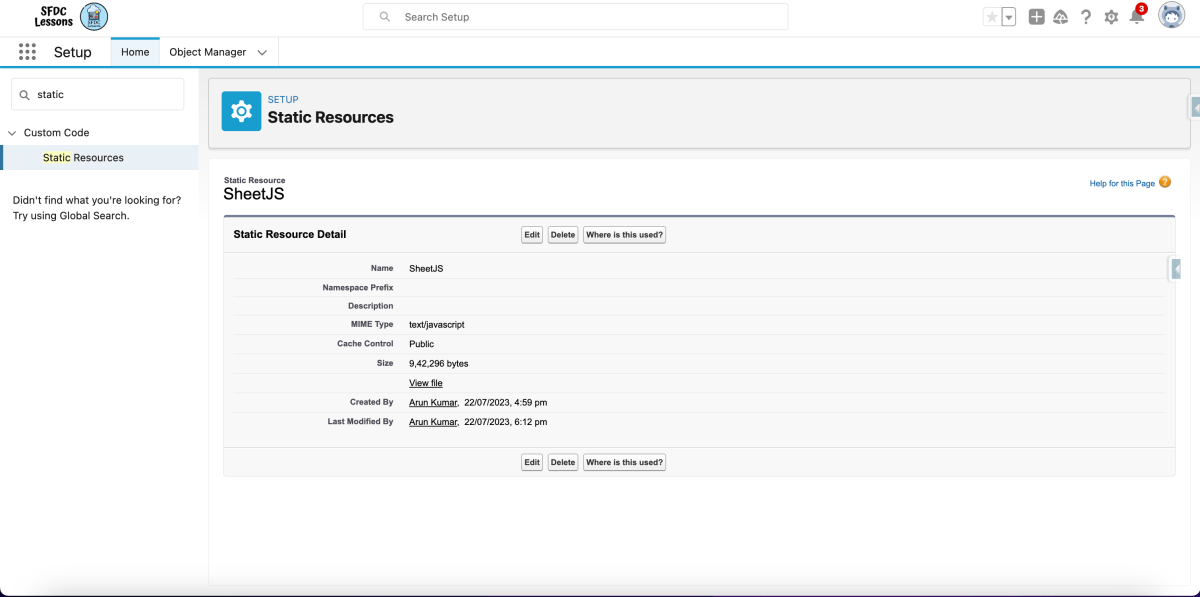Expand the Object Manager tab dropdown chevron
Screen dimensions: 1200x597
[x=262, y=52]
